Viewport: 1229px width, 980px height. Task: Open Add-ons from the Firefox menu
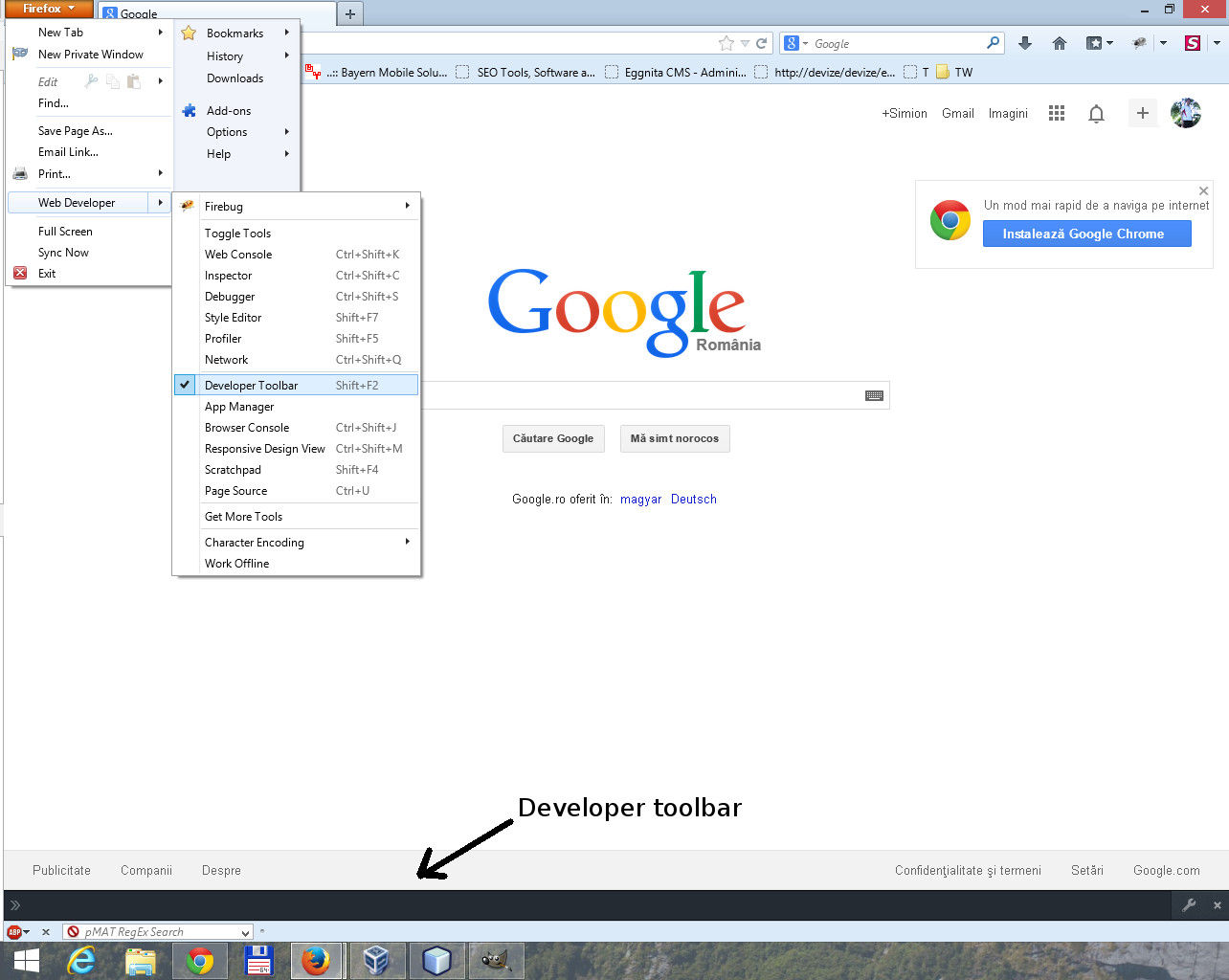pyautogui.click(x=239, y=111)
